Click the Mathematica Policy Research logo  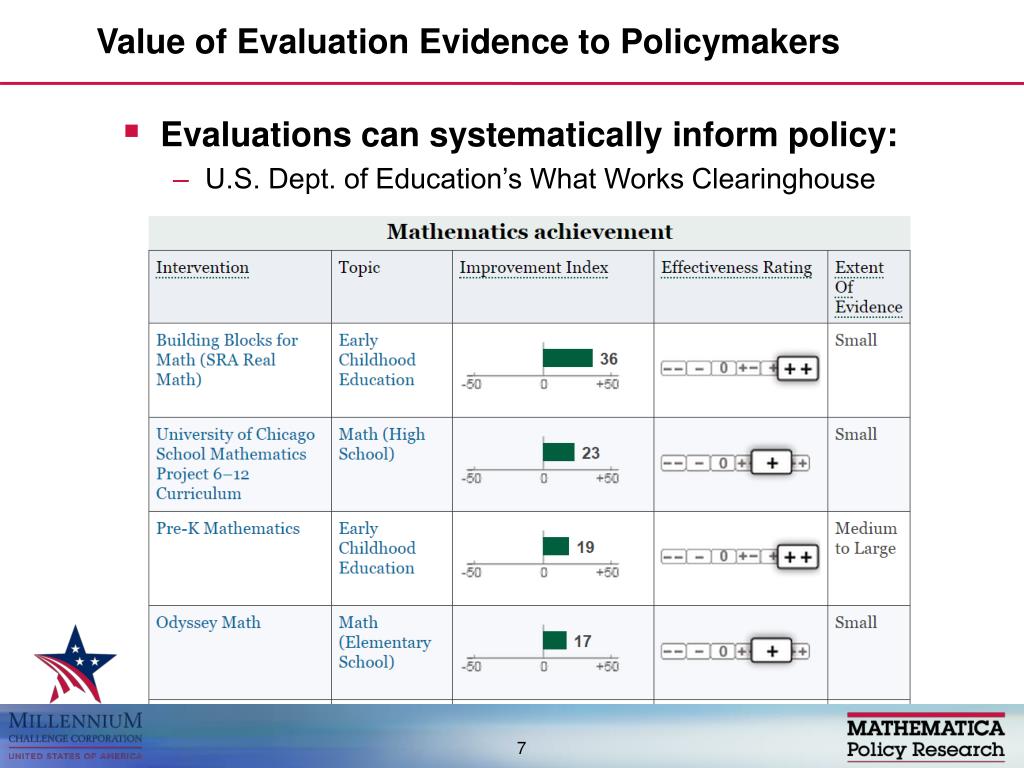pos(925,737)
